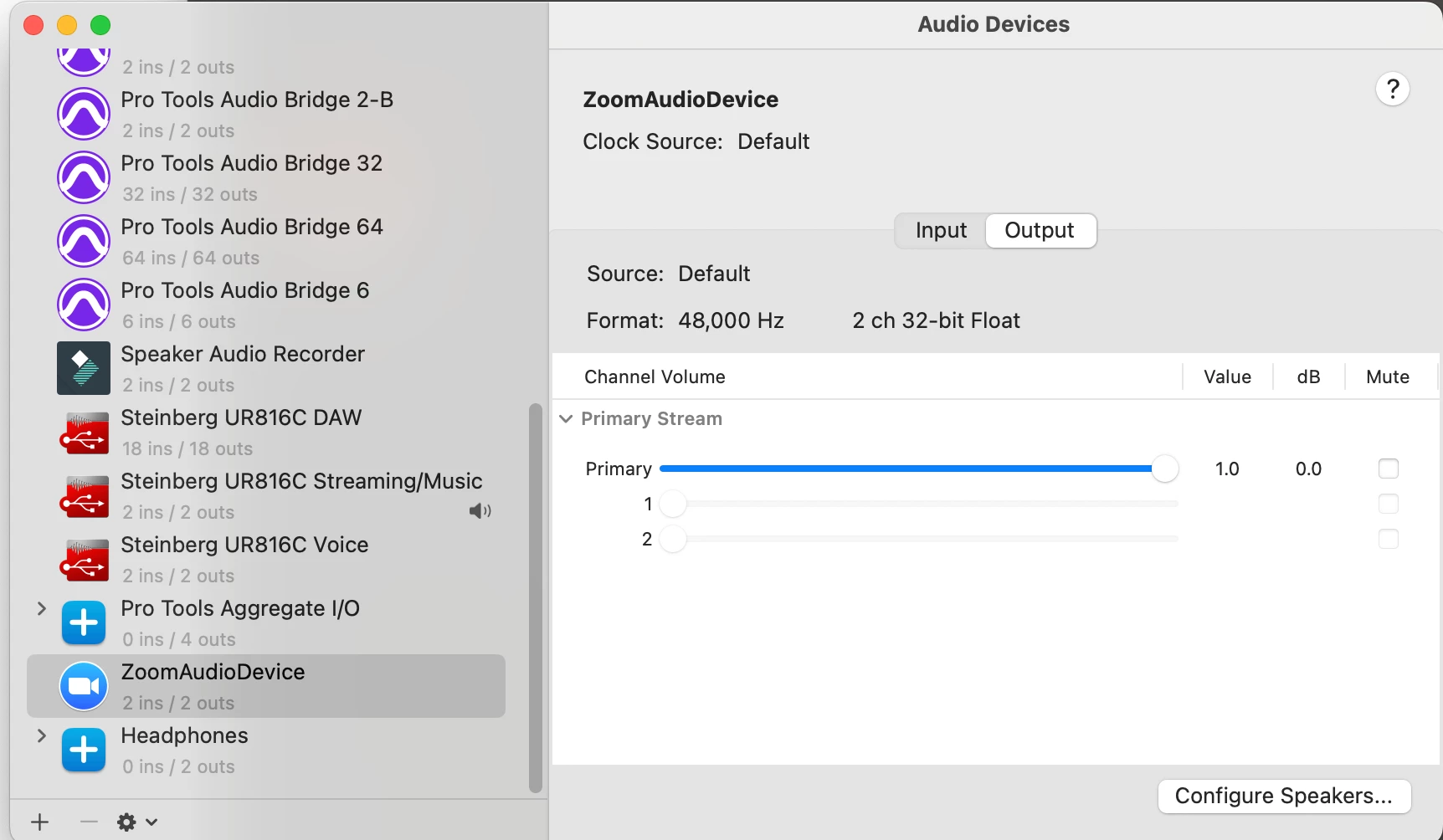Click the Value column header
Screen dimensions: 1443x840
click(1227, 376)
